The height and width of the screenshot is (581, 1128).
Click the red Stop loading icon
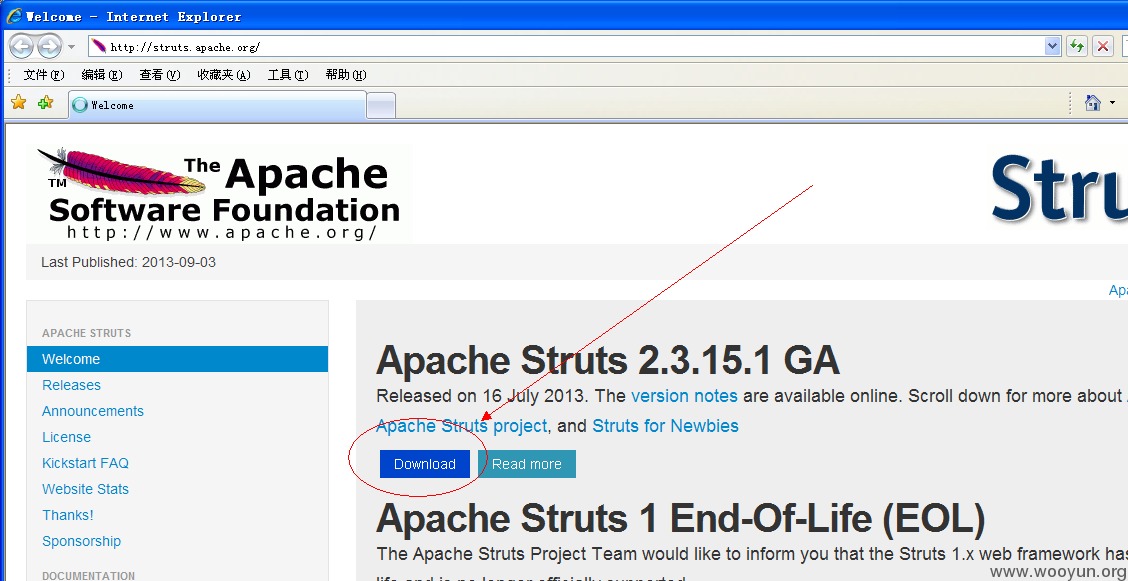coord(1102,47)
